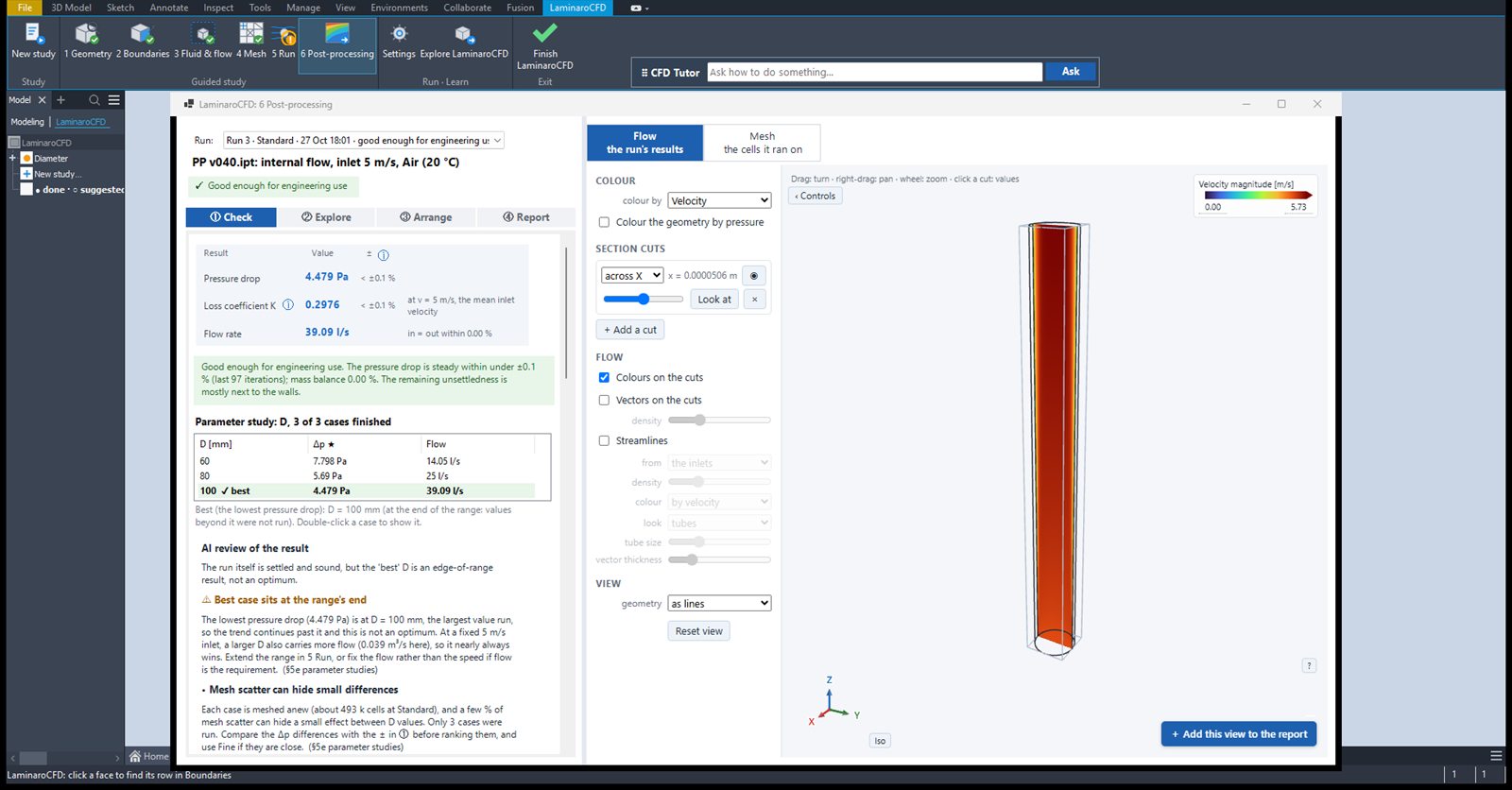
Task: Click the CFD Tutor question input field
Action: 874,72
